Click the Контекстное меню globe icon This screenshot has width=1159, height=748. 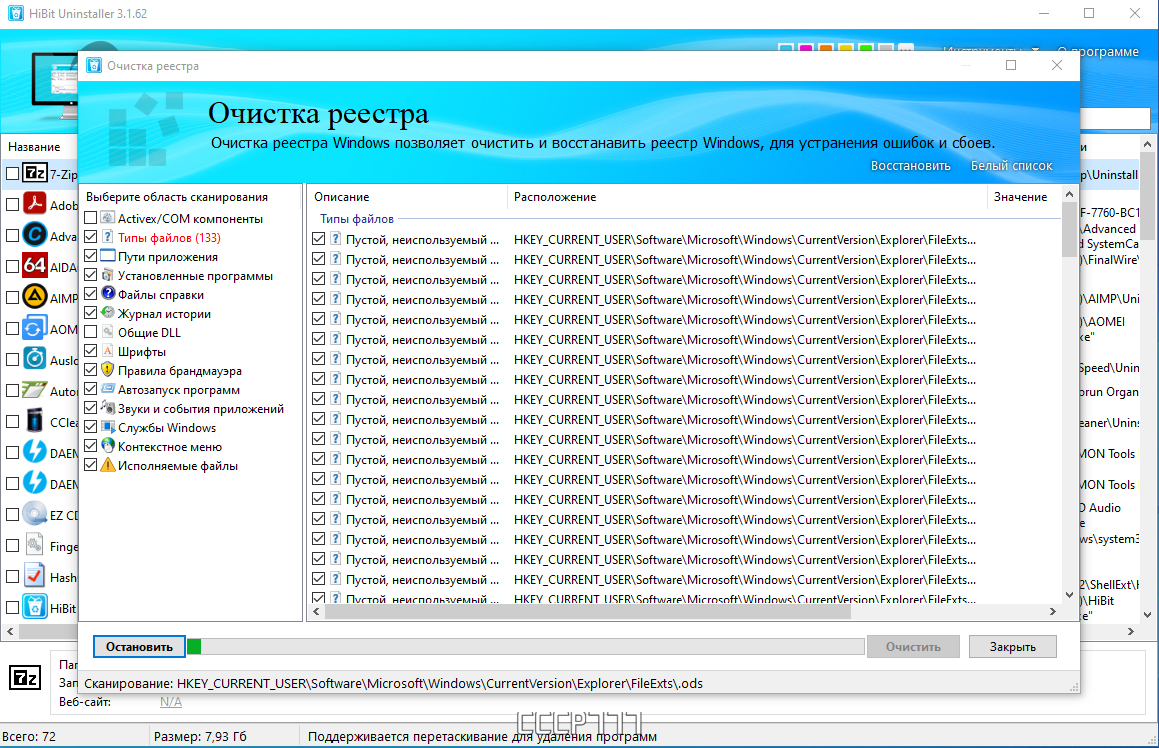click(108, 446)
